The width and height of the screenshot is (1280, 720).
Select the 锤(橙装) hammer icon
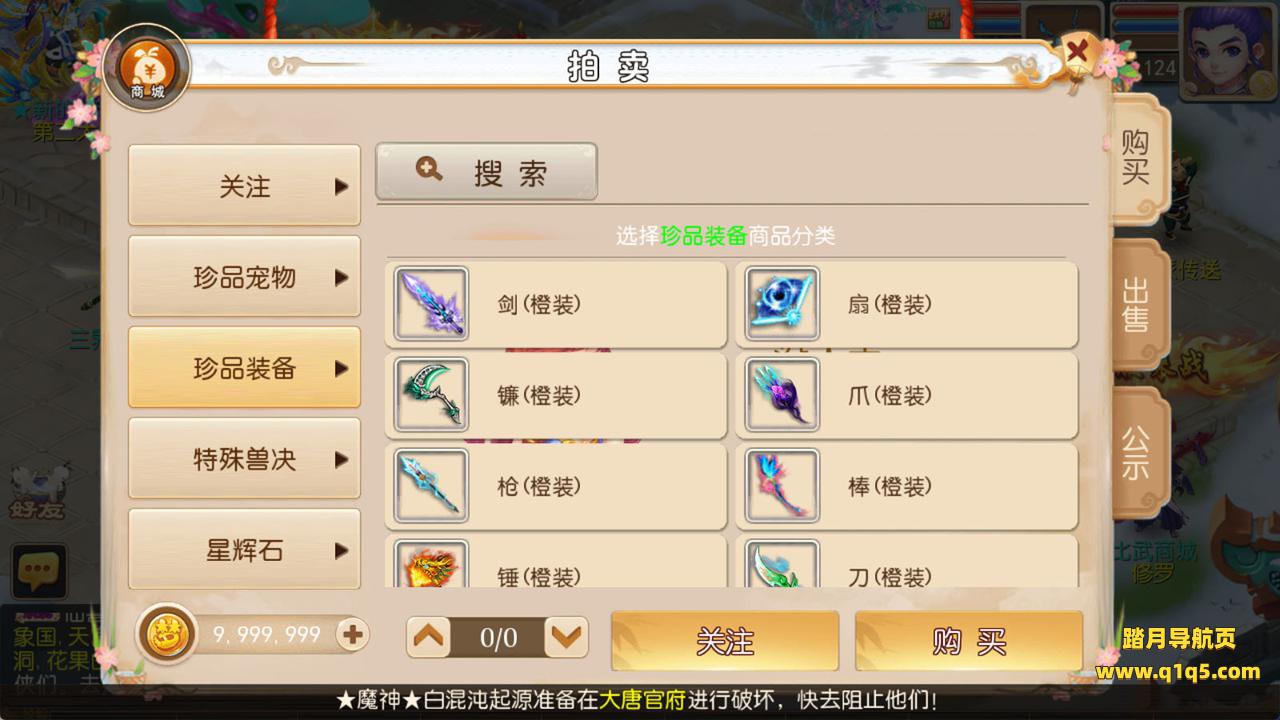tap(431, 564)
